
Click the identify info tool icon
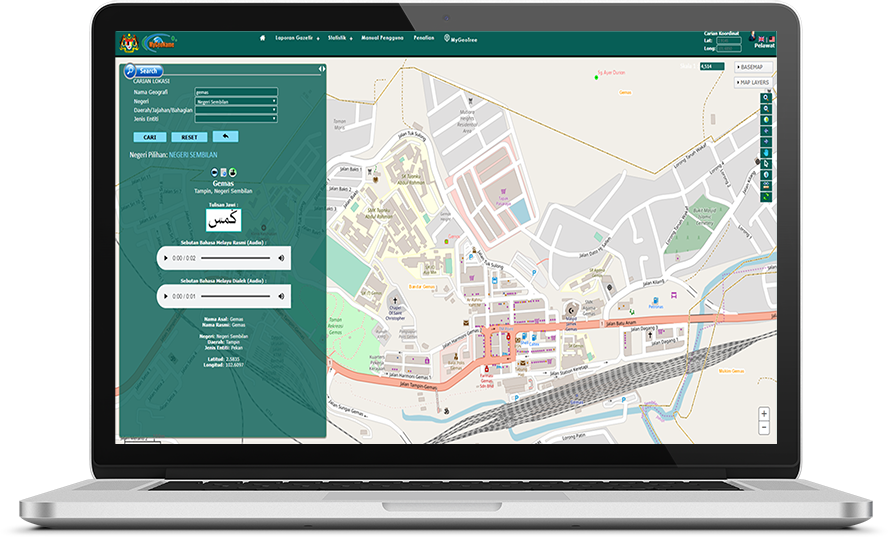(x=766, y=175)
